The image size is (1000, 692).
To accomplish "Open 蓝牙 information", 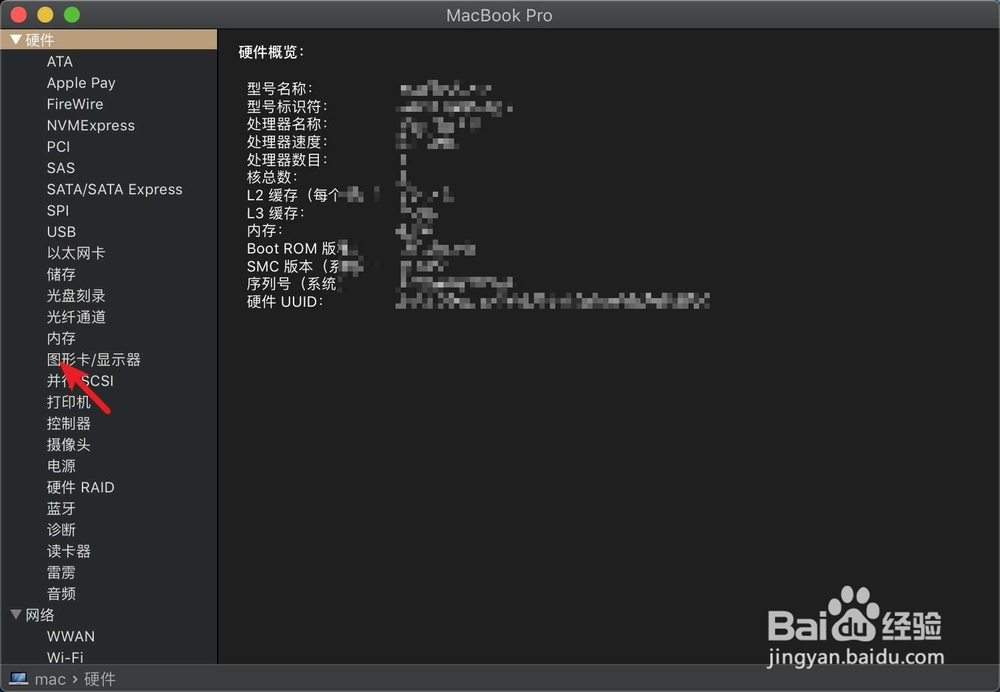I will click(x=61, y=508).
